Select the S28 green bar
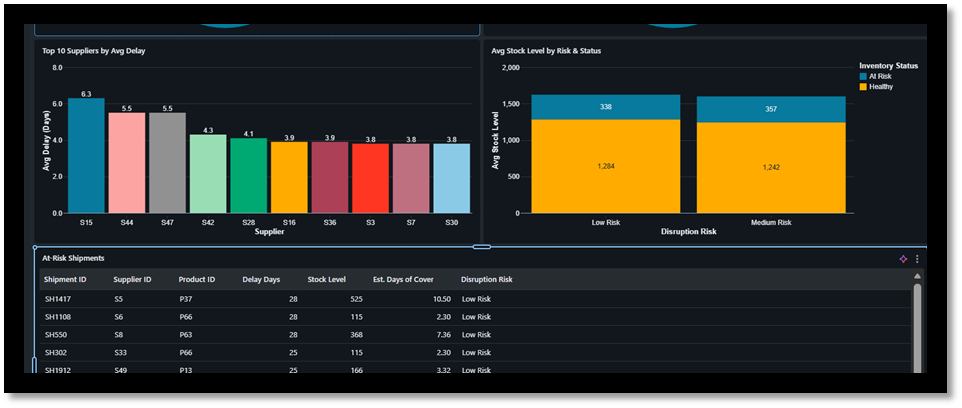This screenshot has height=408, width=962. tap(248, 175)
